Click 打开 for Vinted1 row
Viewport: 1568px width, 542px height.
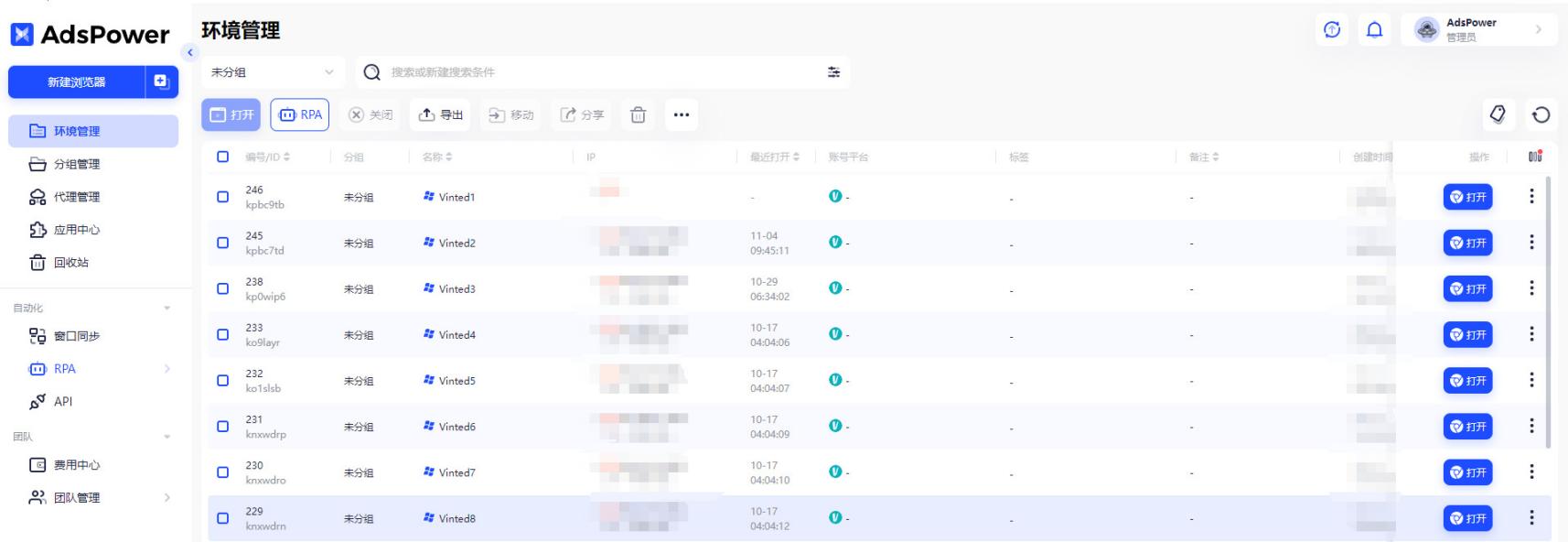(x=1467, y=197)
